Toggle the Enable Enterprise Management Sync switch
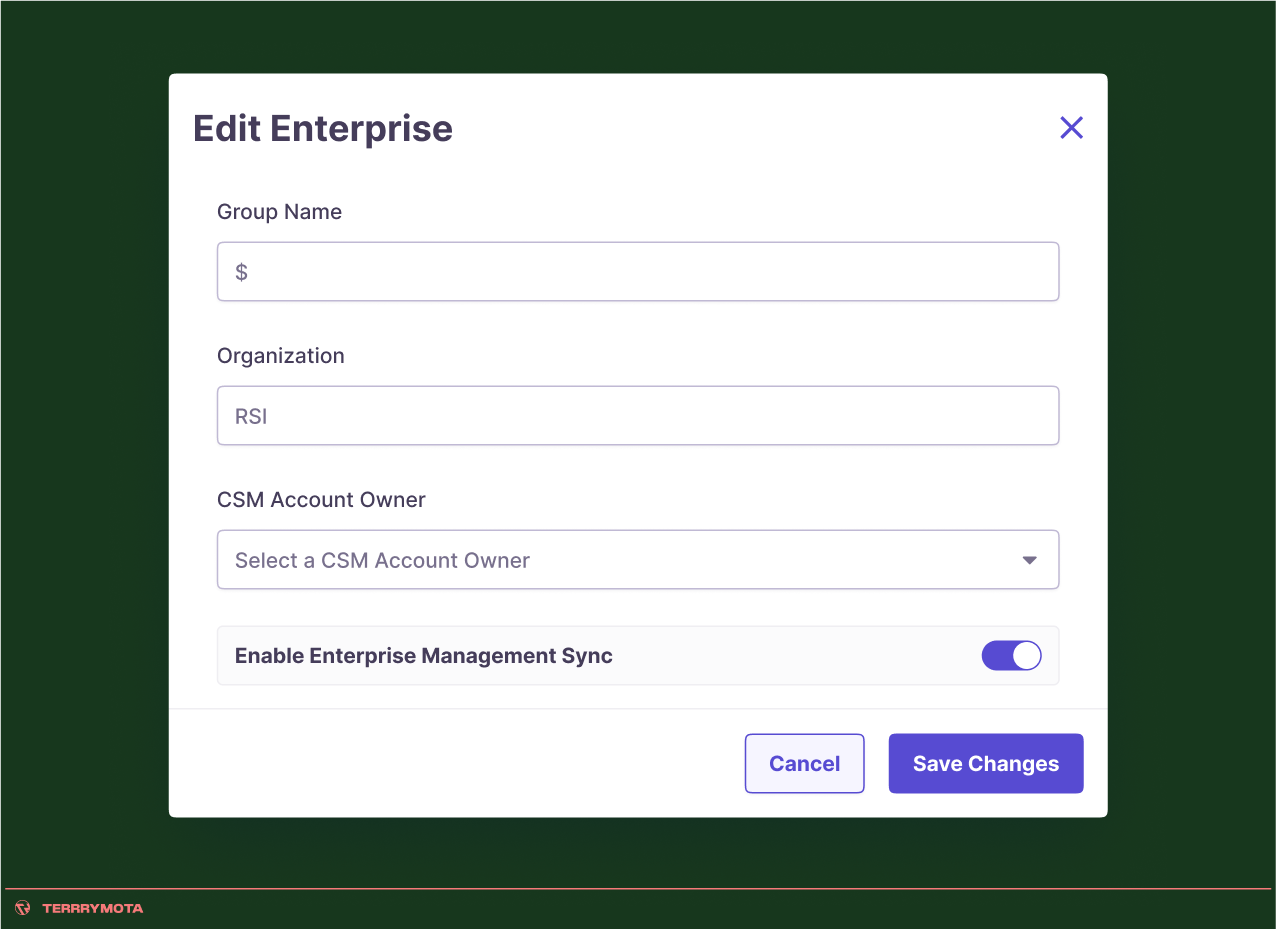The width and height of the screenshot is (1276, 929). 1011,655
